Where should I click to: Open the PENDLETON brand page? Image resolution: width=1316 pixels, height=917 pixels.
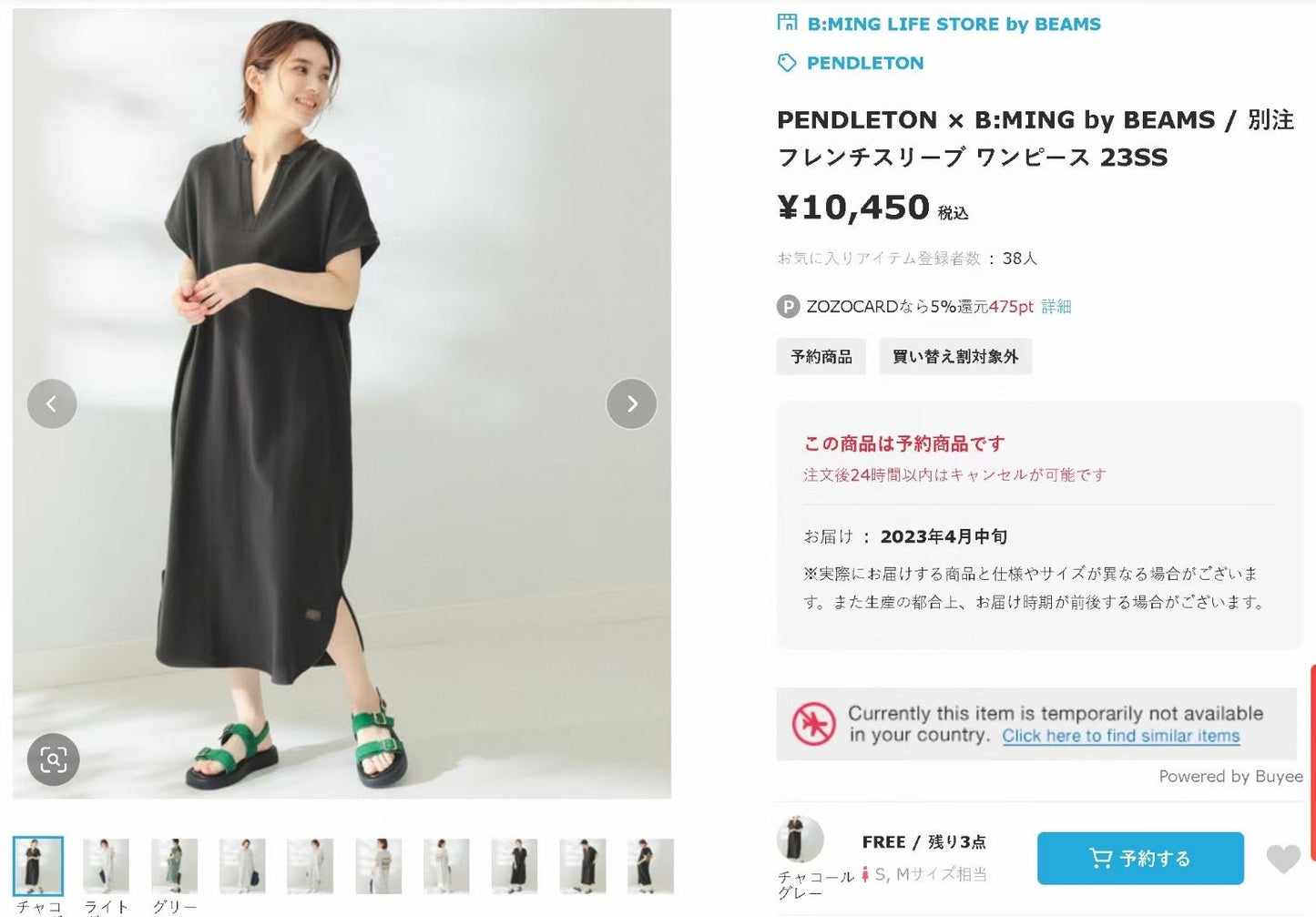click(x=864, y=63)
